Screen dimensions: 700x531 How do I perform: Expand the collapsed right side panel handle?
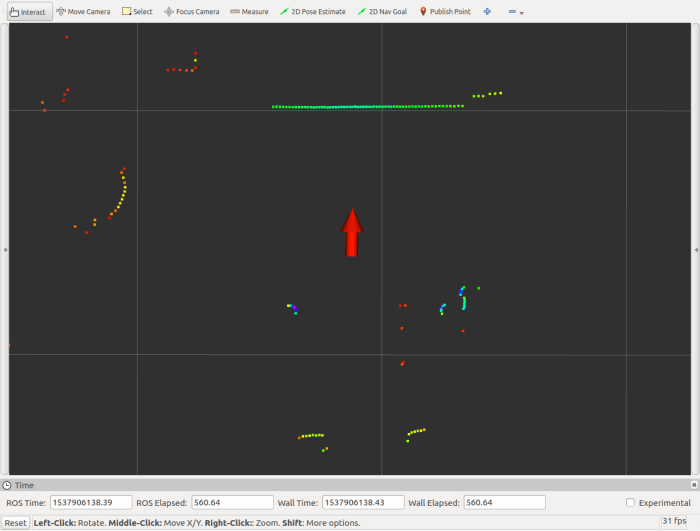(x=696, y=249)
